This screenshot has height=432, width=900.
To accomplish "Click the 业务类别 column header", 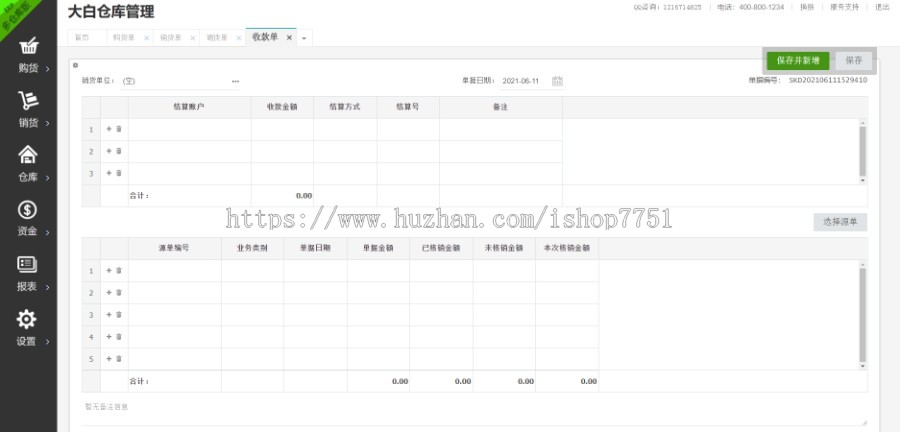I will (252, 248).
